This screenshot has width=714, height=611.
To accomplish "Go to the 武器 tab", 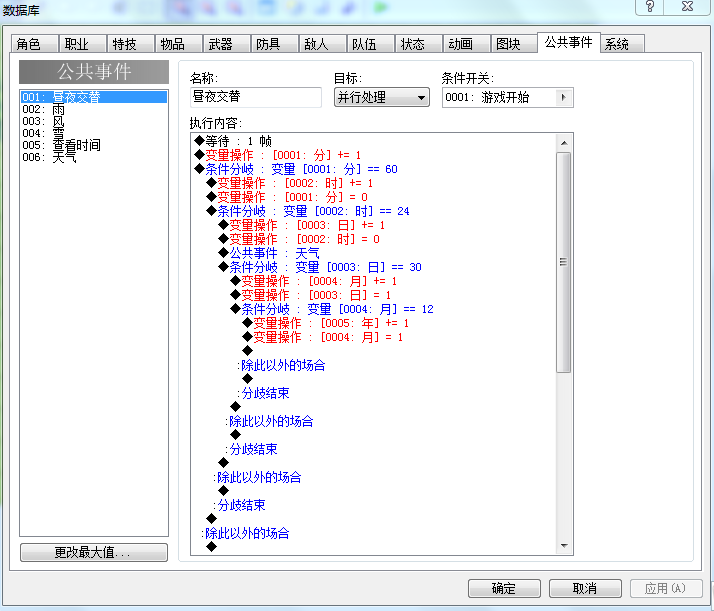I will (227, 44).
